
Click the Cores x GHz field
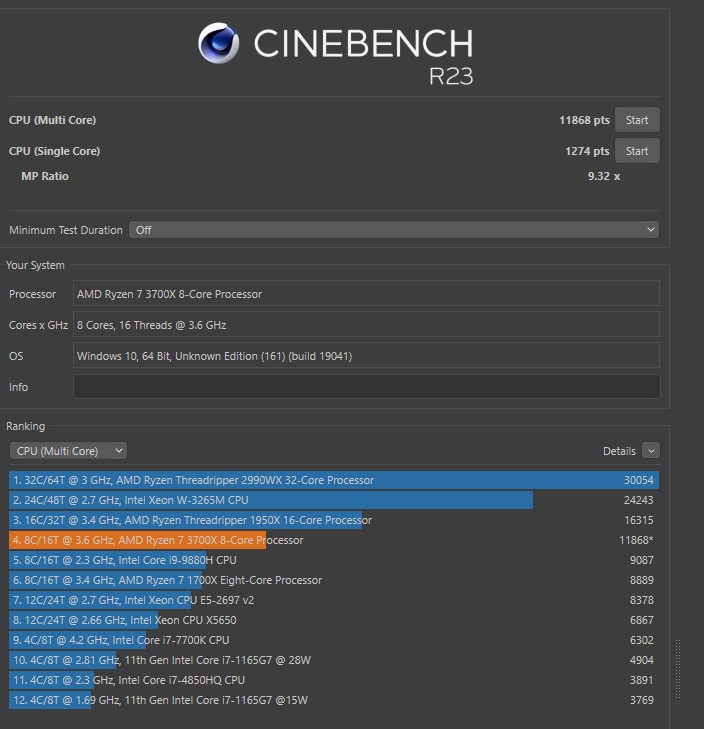pos(366,325)
